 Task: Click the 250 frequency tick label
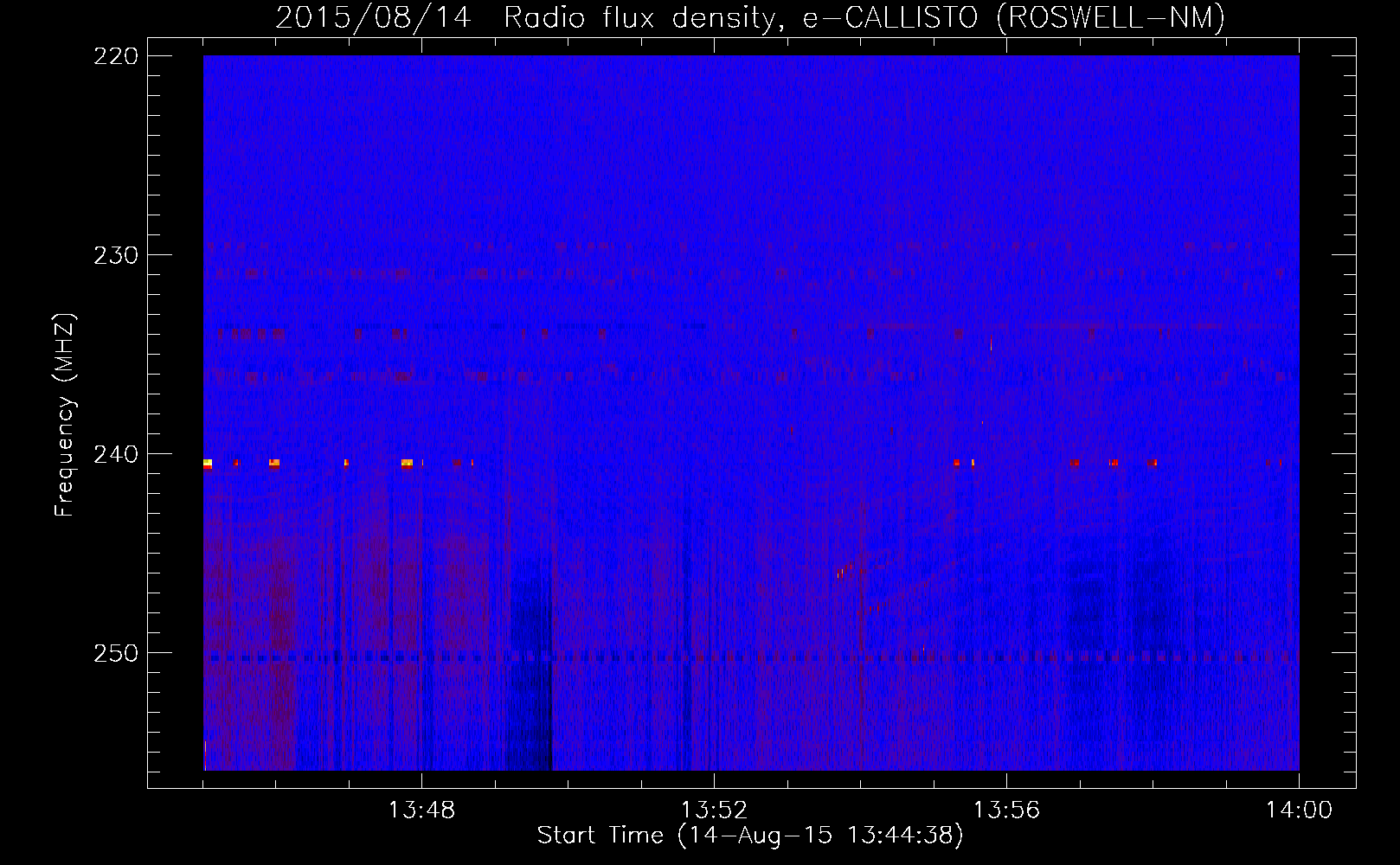click(116, 653)
